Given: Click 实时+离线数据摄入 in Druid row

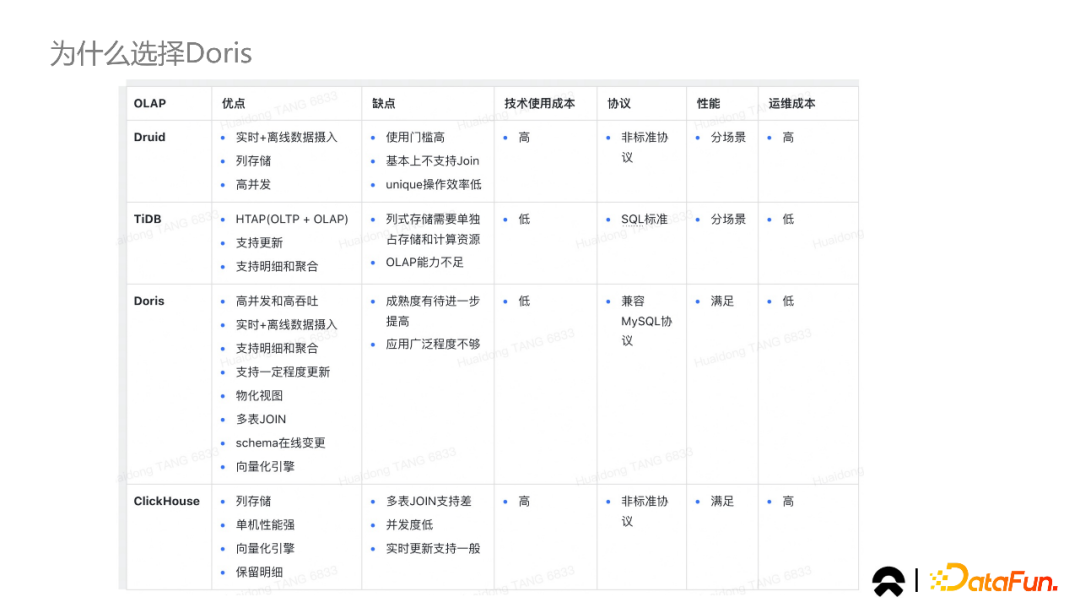Looking at the screenshot, I should click(x=287, y=137).
